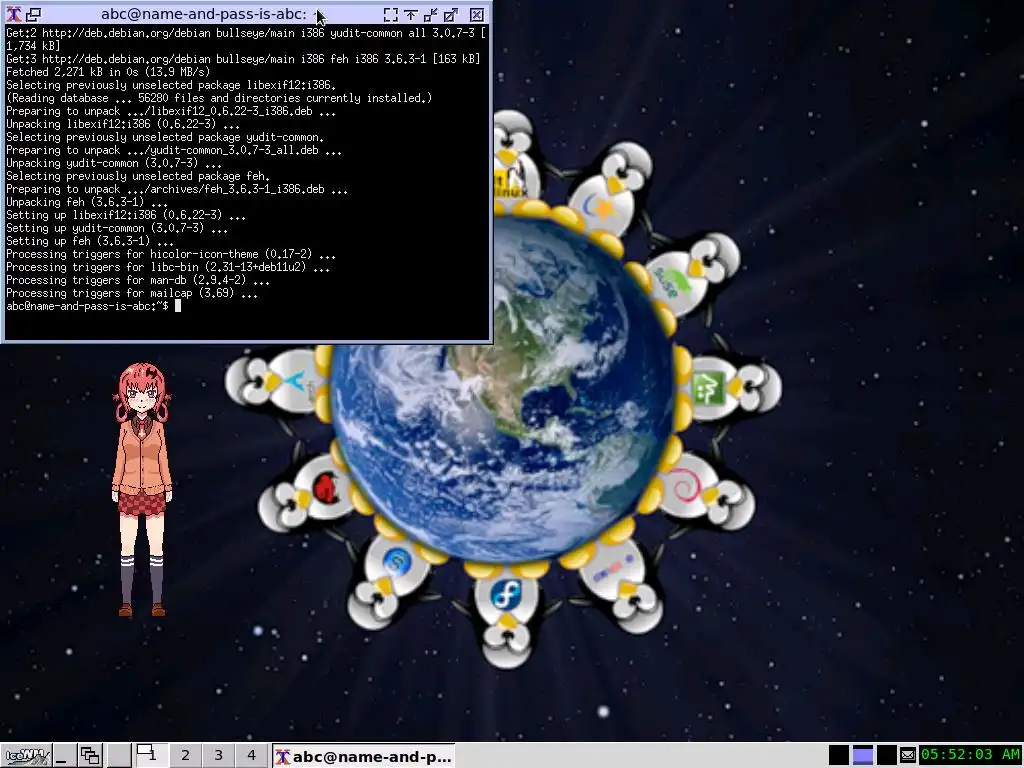Screen dimensions: 1024x768
Task: Open the xterm window menu icon
Action: click(x=13, y=14)
